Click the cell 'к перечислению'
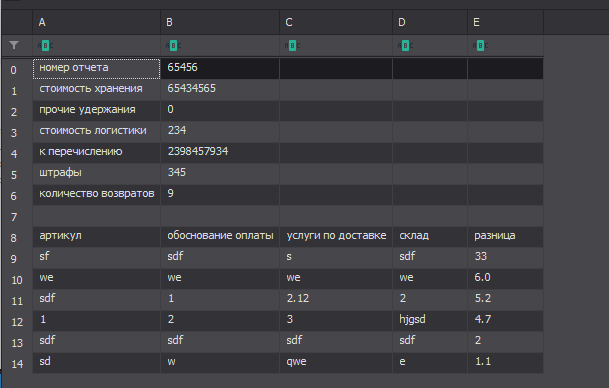609x388 pixels. tap(96, 153)
